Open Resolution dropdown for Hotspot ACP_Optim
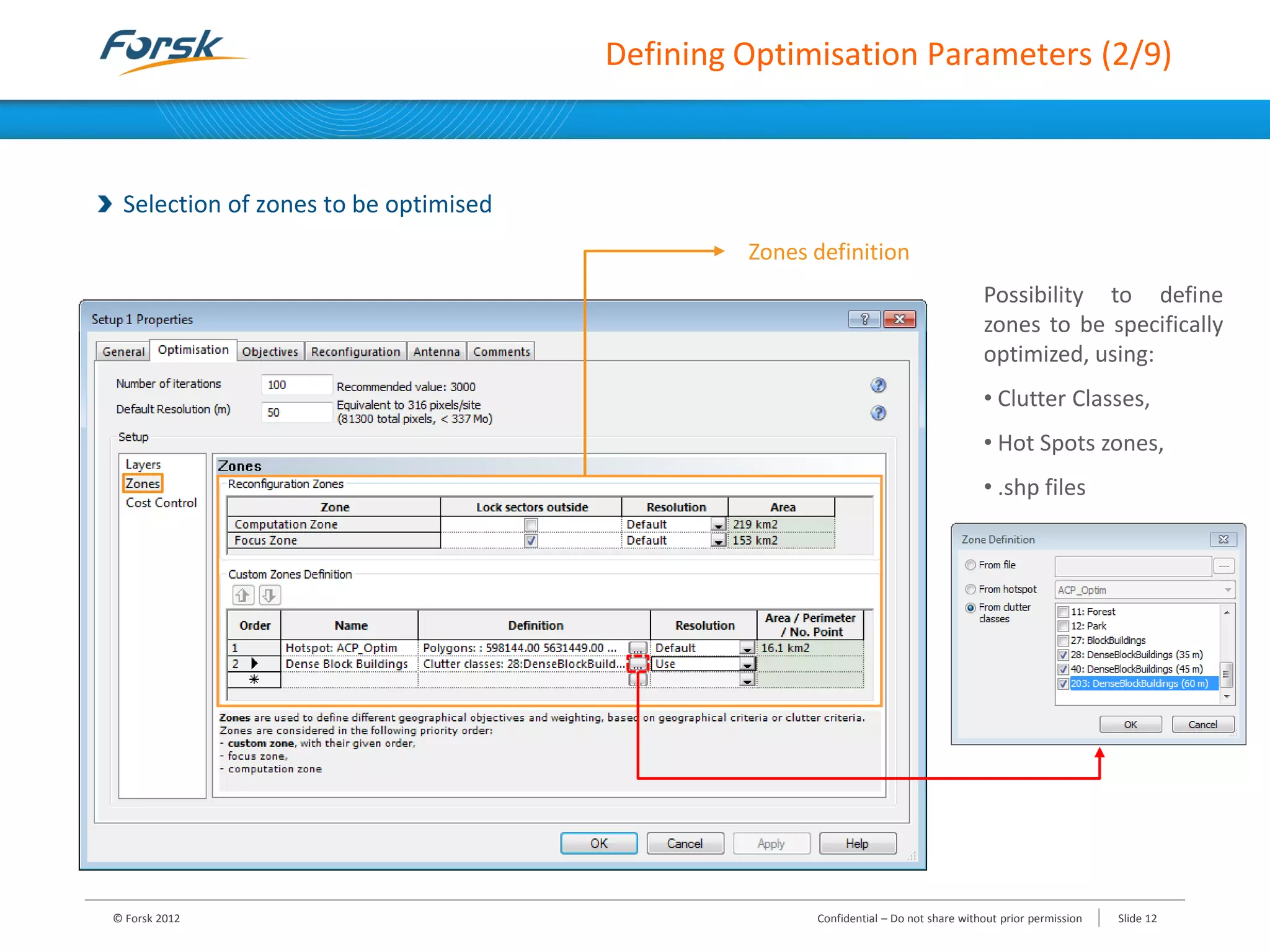Screen dimensions: 1270x952 [x=747, y=648]
